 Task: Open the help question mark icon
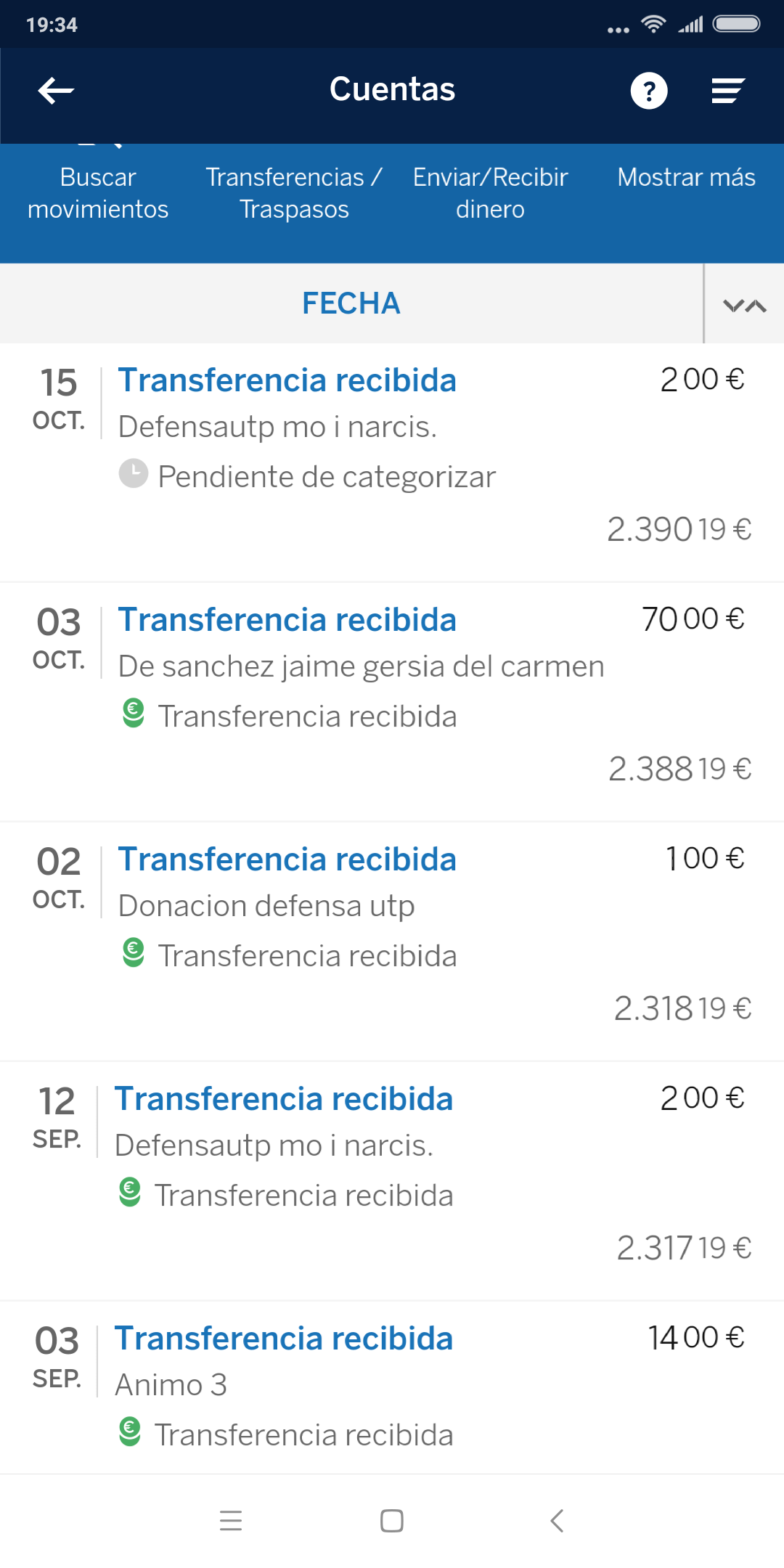(x=649, y=91)
